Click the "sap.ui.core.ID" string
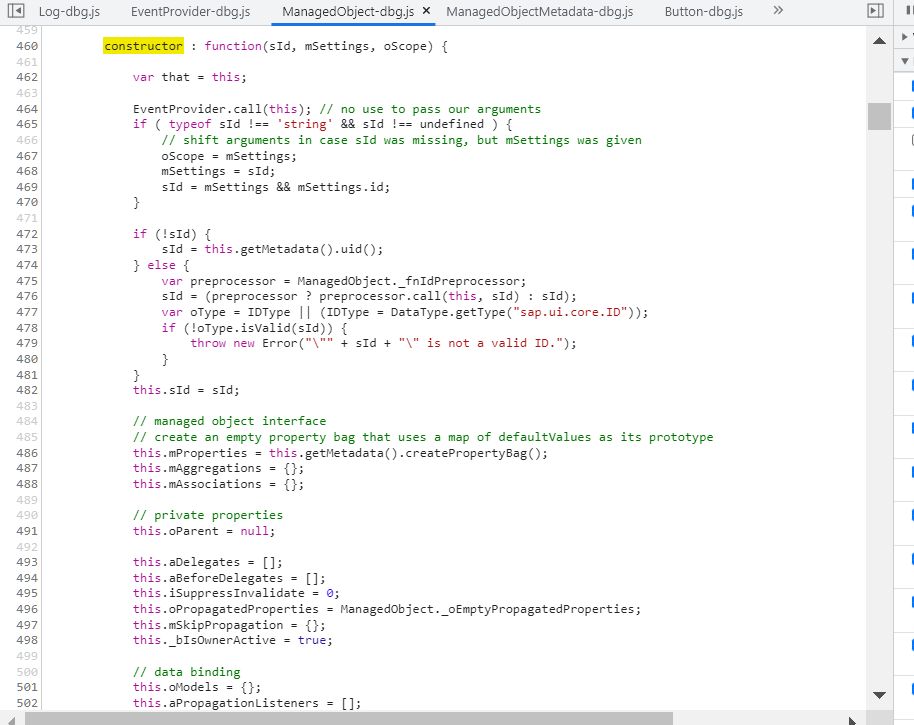Screen dimensions: 914x725 pos(570,312)
